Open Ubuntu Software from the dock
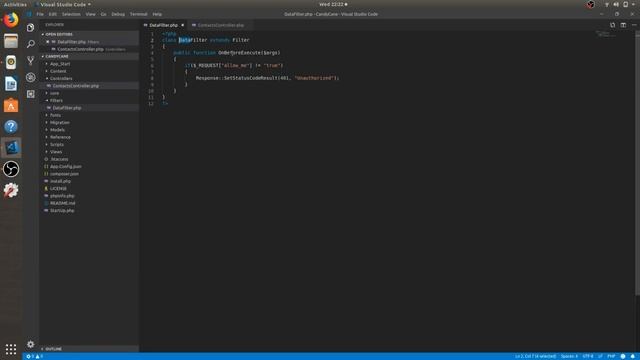This screenshot has width=640, height=360. 11,105
